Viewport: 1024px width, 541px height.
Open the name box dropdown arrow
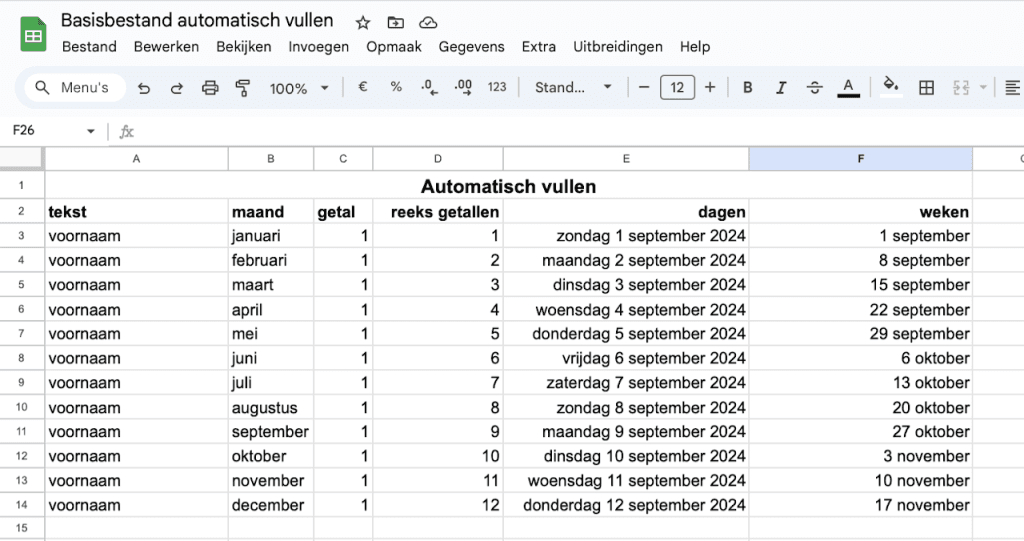91,131
